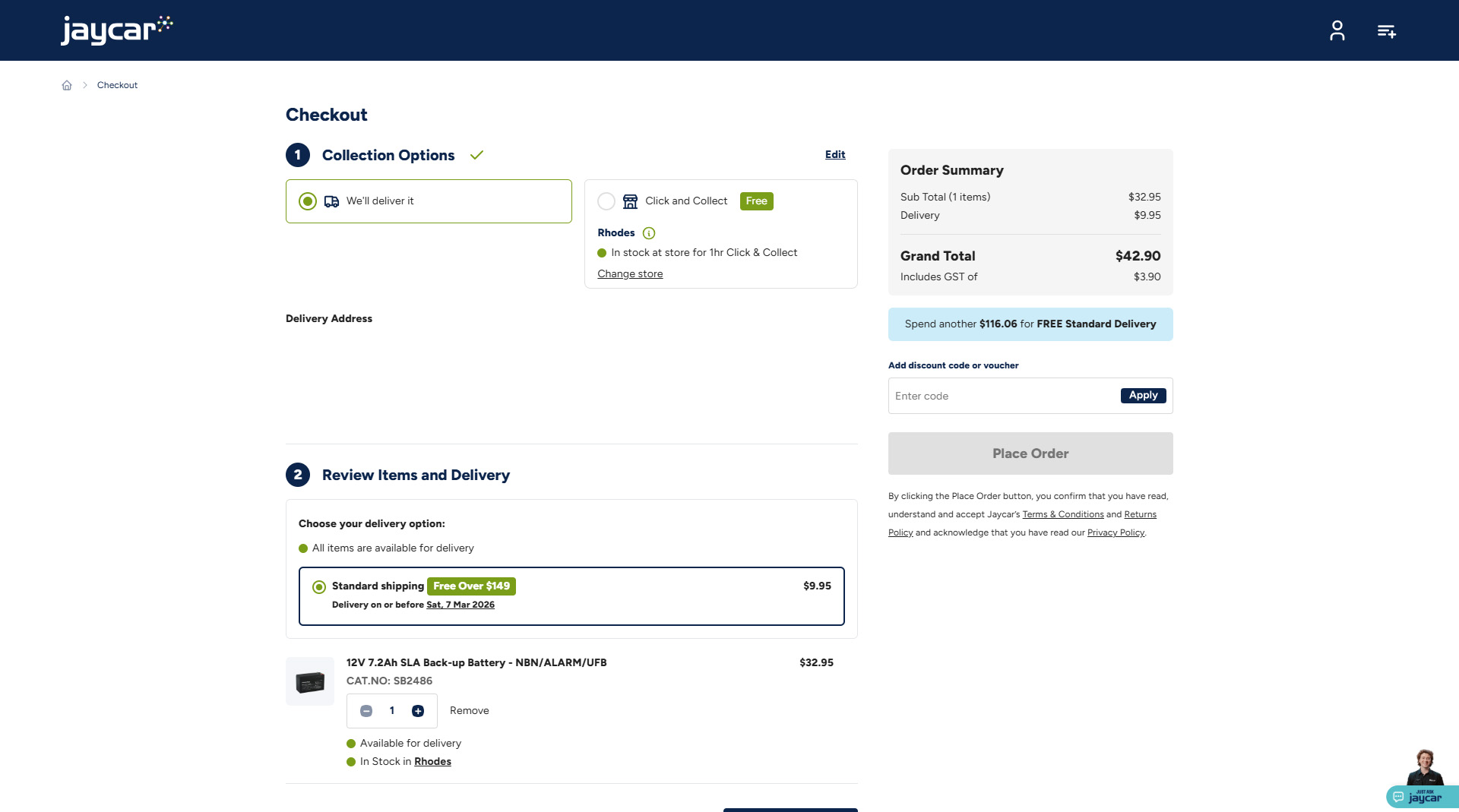This screenshot has height=812, width=1459.
Task: Click the Rhodes stock location link
Action: click(x=432, y=762)
